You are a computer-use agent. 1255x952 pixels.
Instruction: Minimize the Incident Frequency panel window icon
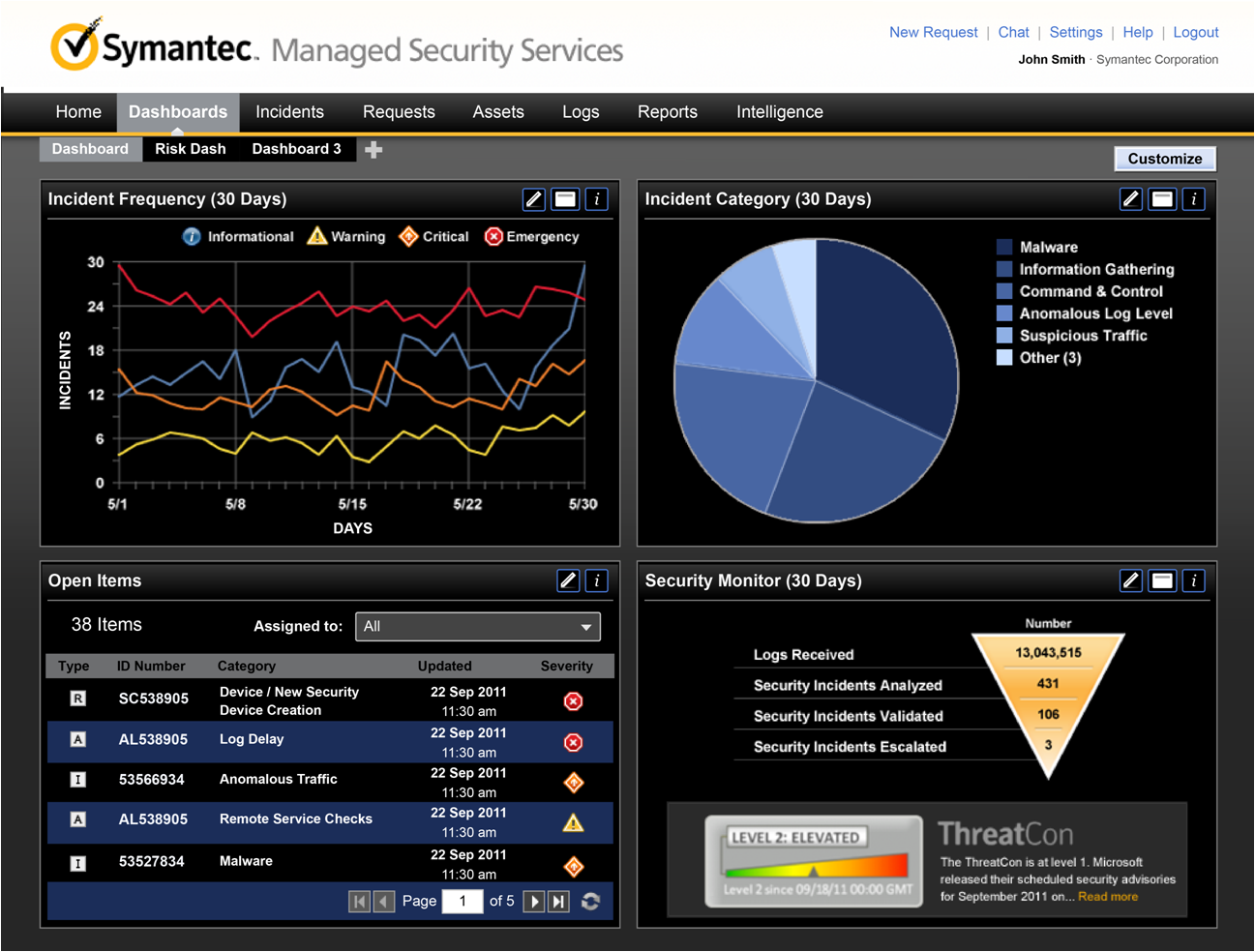(565, 199)
